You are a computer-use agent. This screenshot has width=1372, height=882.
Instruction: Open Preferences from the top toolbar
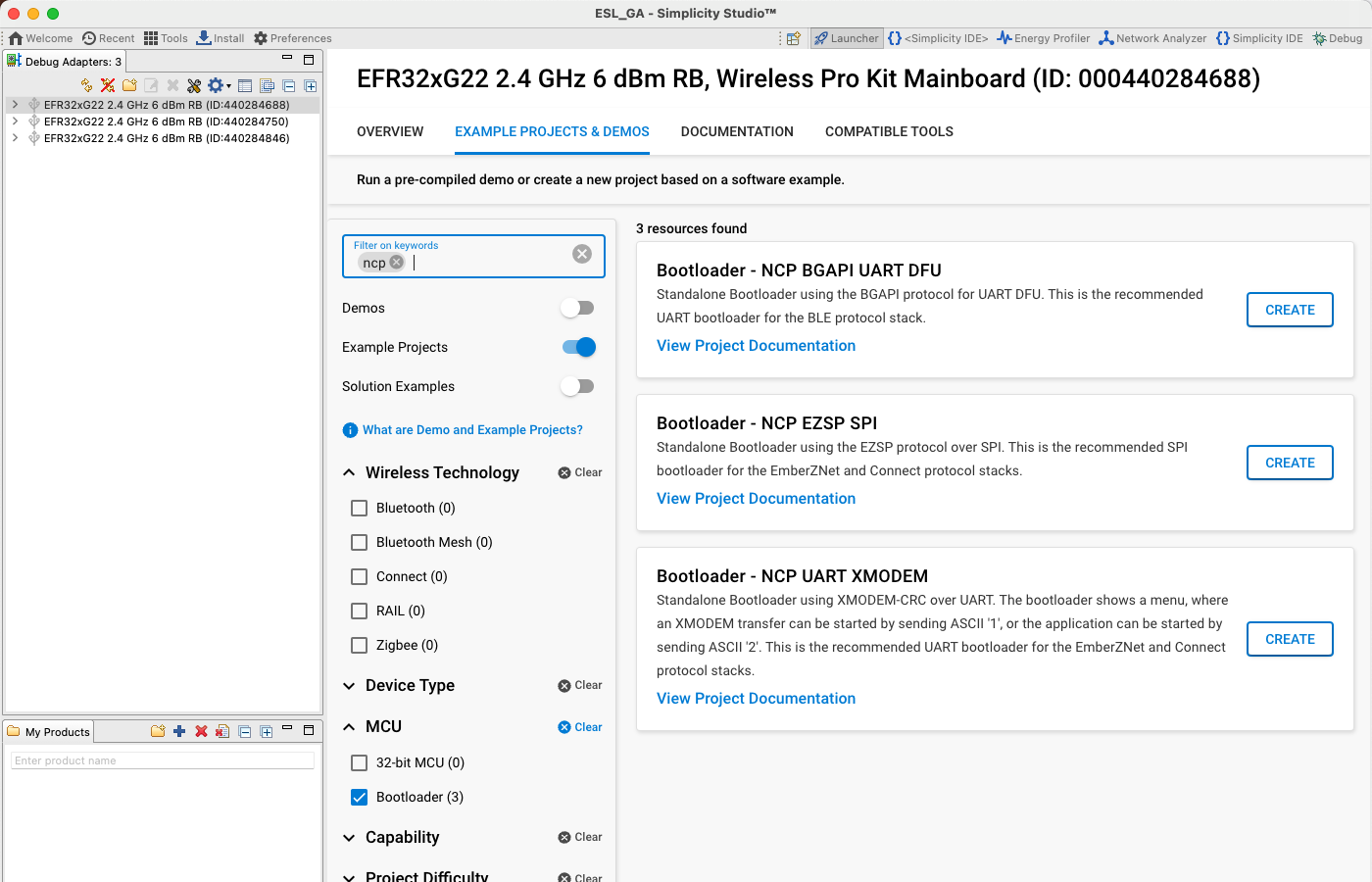(x=292, y=38)
